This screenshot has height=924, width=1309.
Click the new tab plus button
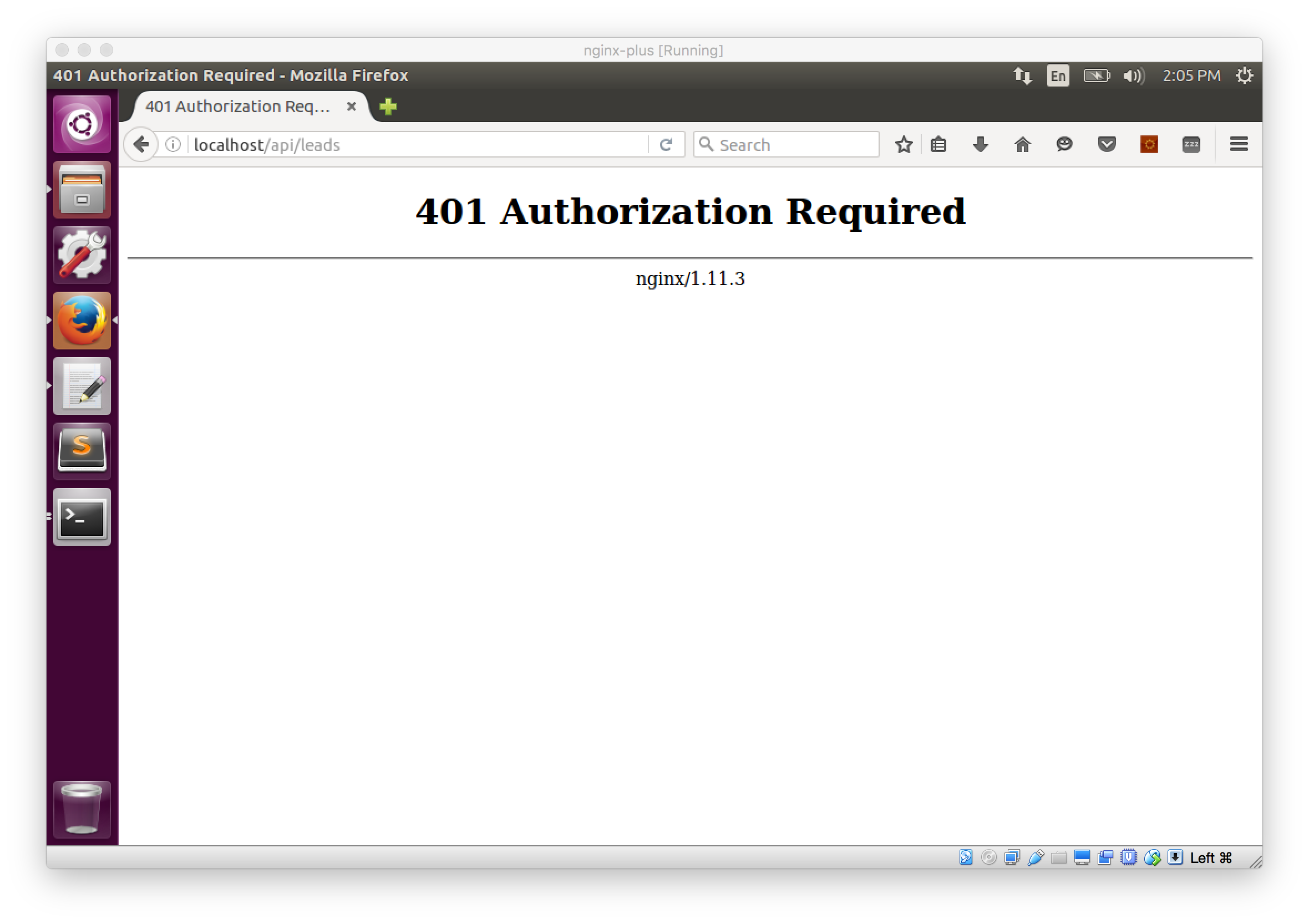[390, 106]
